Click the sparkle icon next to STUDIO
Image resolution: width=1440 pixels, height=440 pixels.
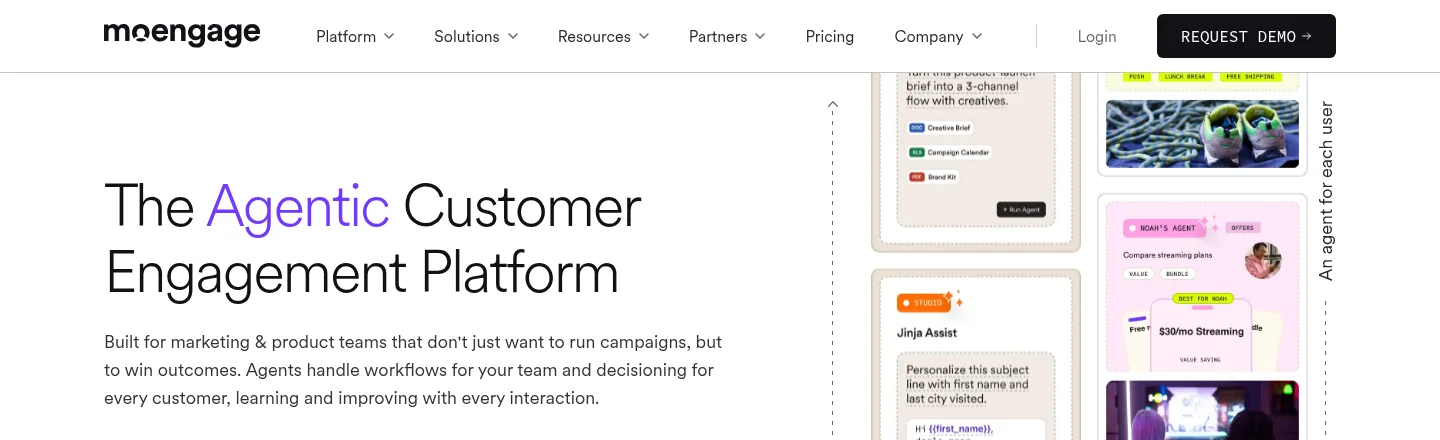pyautogui.click(x=954, y=298)
